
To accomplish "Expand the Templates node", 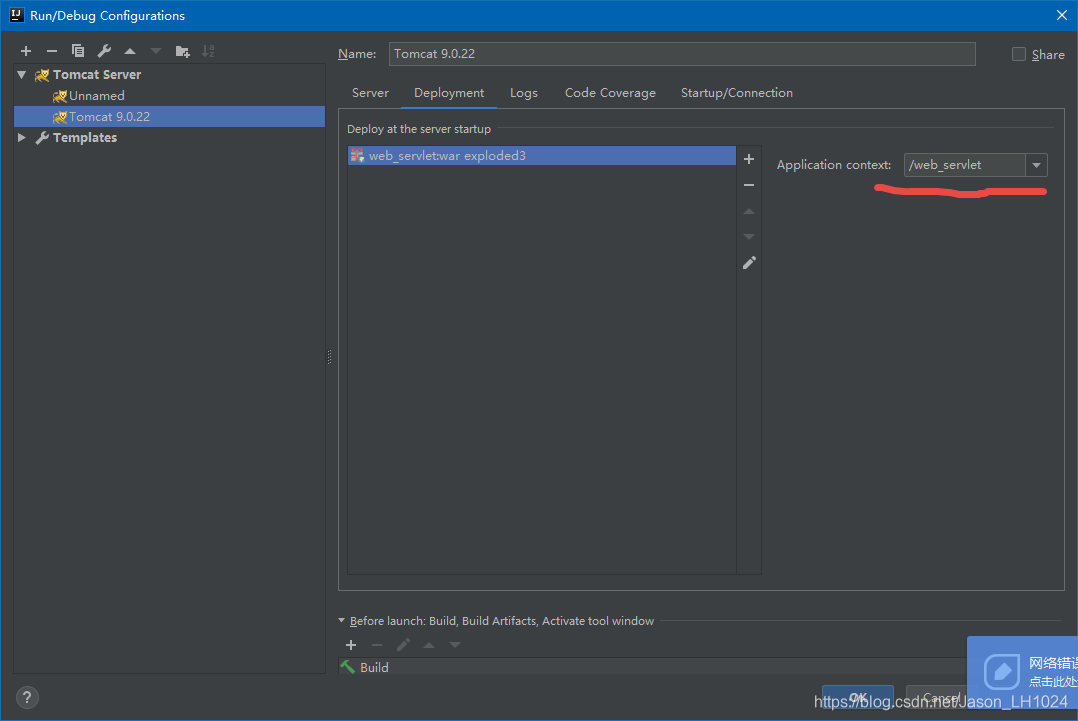I will [x=21, y=137].
